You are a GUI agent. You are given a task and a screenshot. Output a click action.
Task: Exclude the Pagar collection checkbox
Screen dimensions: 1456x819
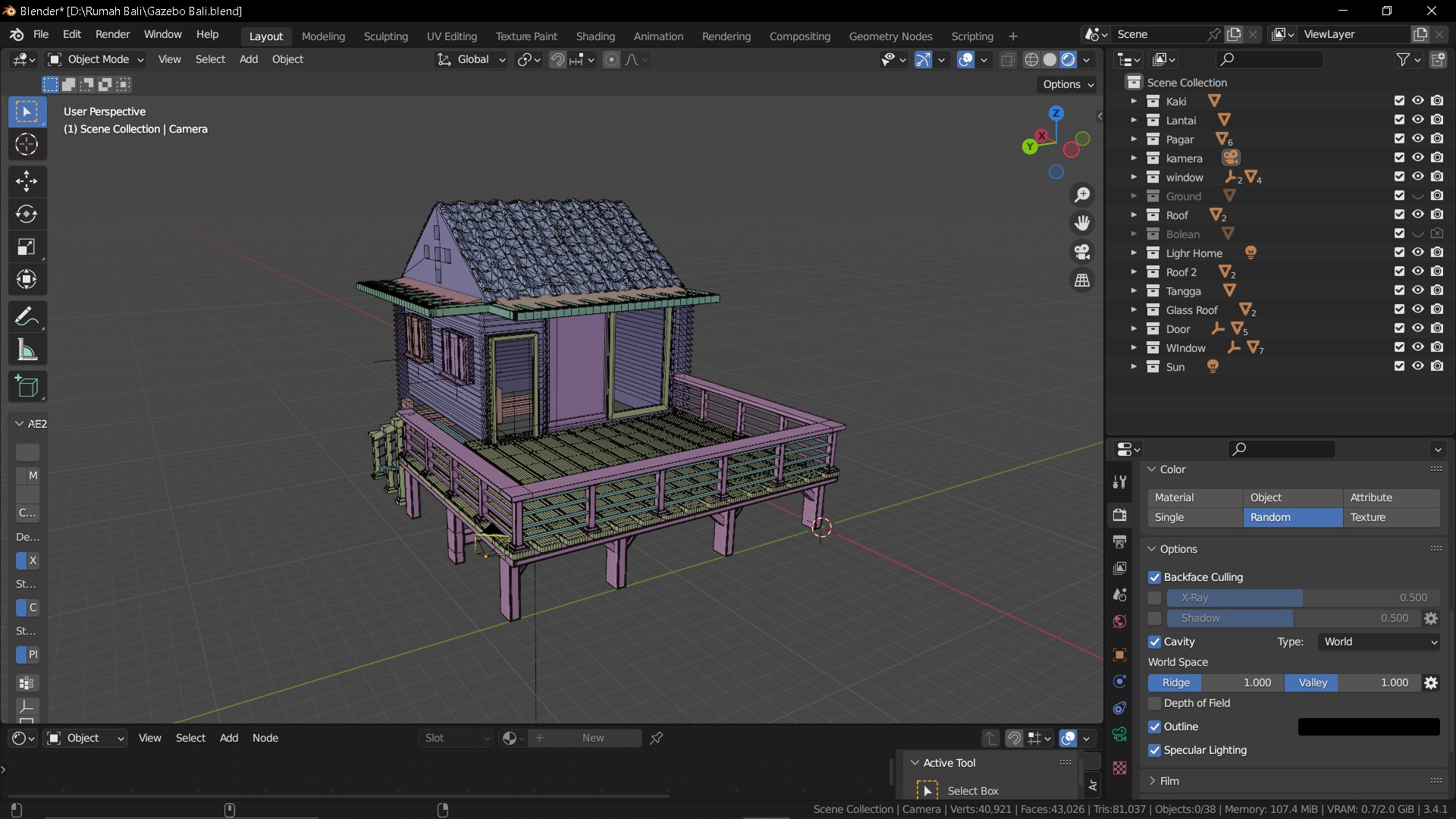[1399, 139]
